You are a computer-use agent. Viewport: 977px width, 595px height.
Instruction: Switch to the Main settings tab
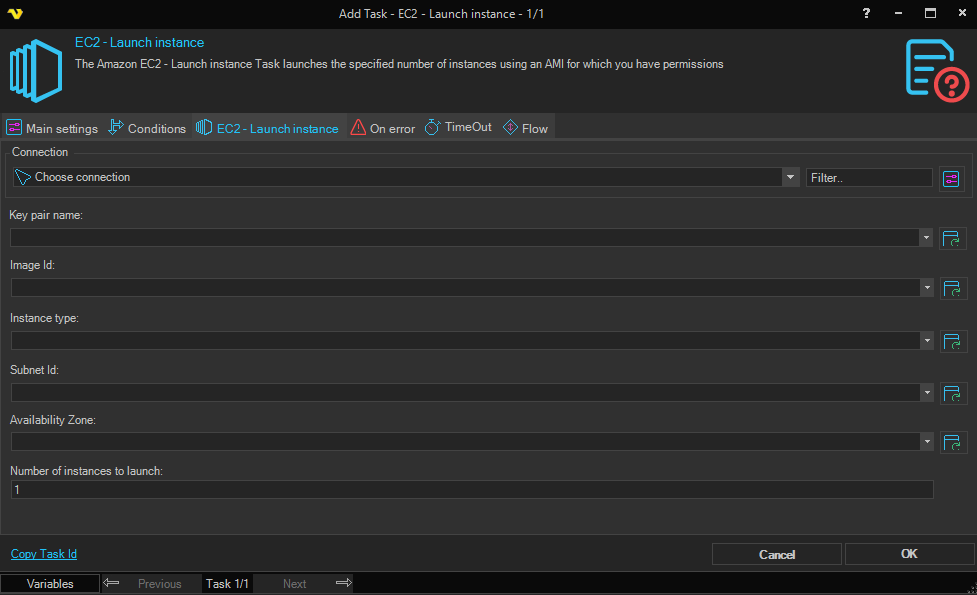tap(52, 128)
